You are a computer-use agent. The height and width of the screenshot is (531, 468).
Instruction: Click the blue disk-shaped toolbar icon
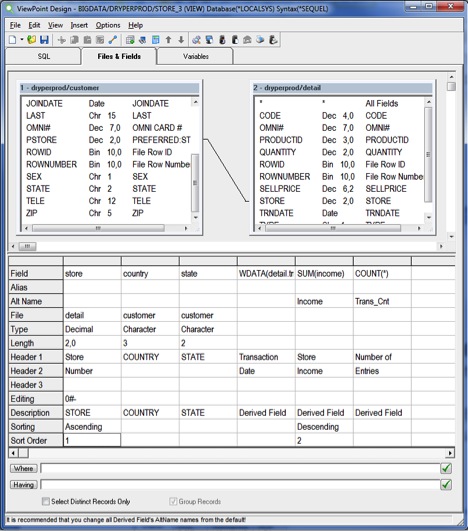click(260, 40)
